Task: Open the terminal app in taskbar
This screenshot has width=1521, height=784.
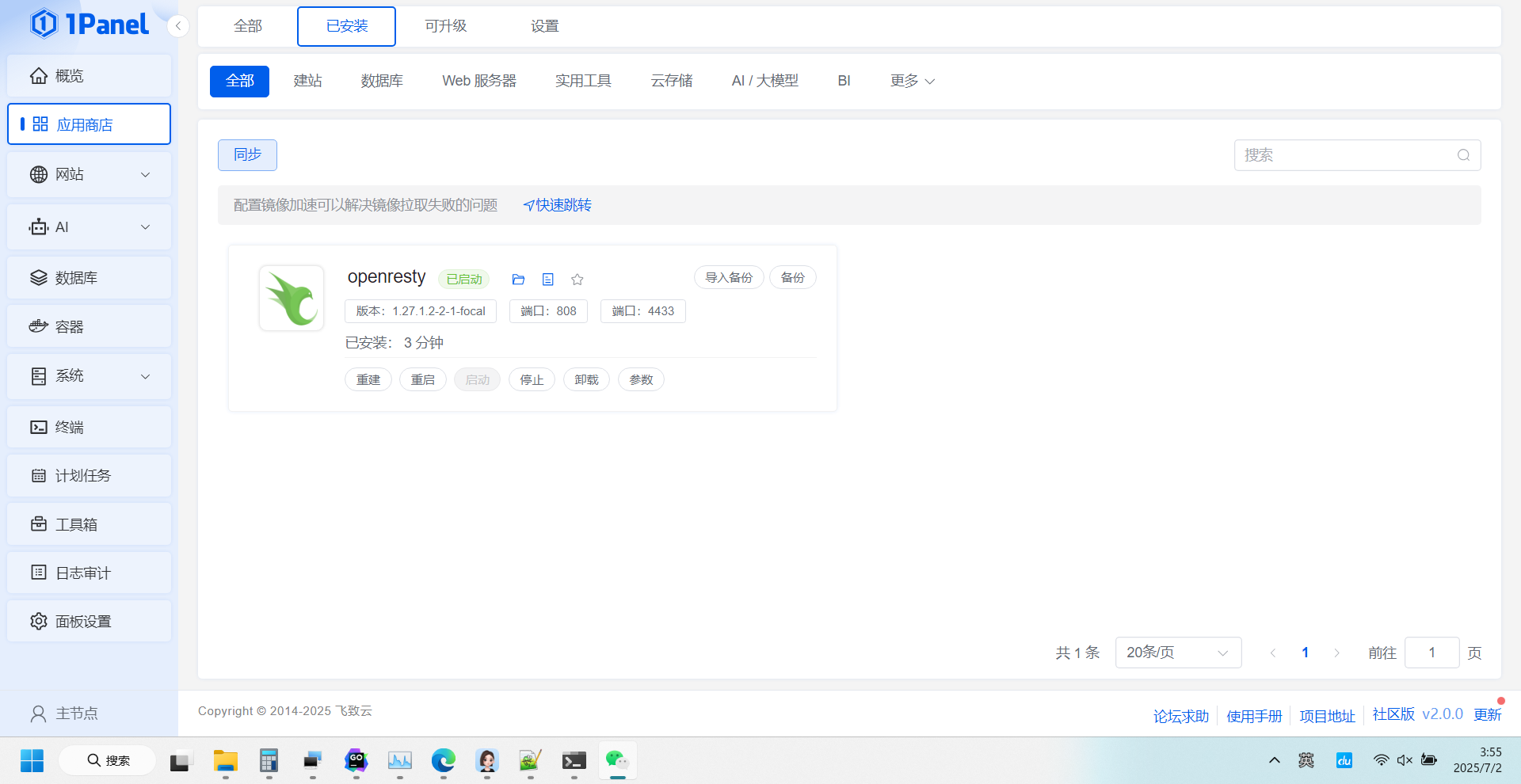Action: [574, 760]
